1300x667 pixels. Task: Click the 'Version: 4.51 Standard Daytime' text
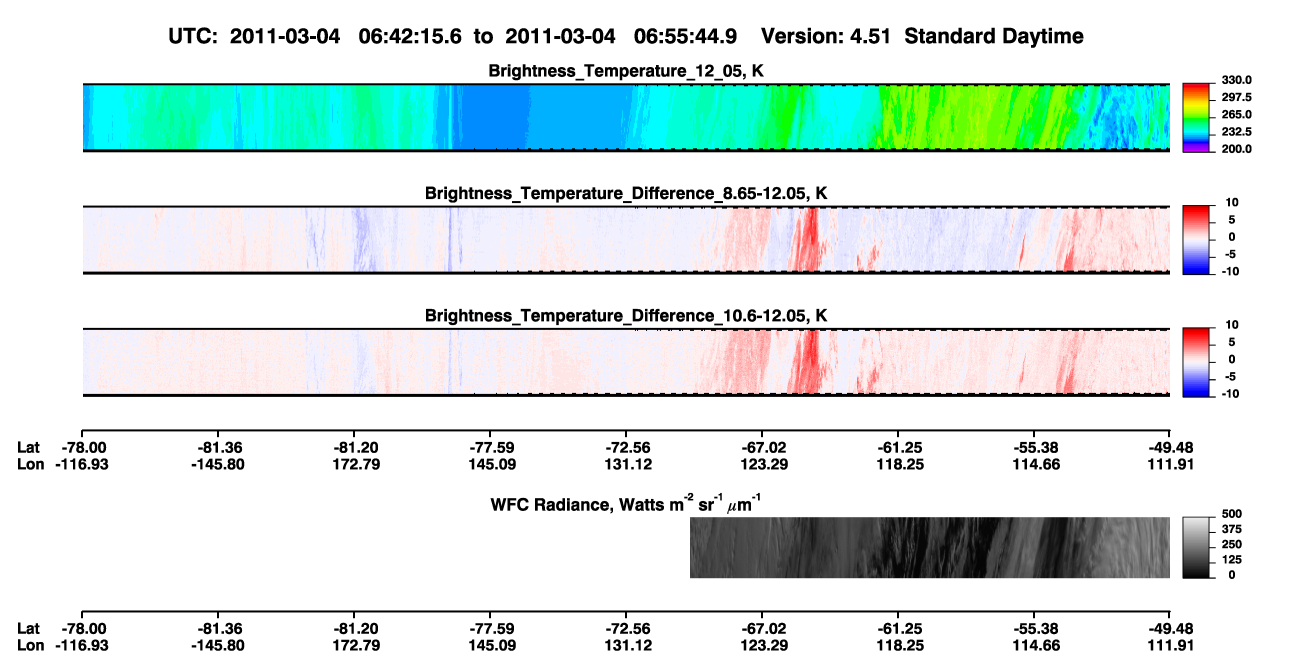[922, 36]
